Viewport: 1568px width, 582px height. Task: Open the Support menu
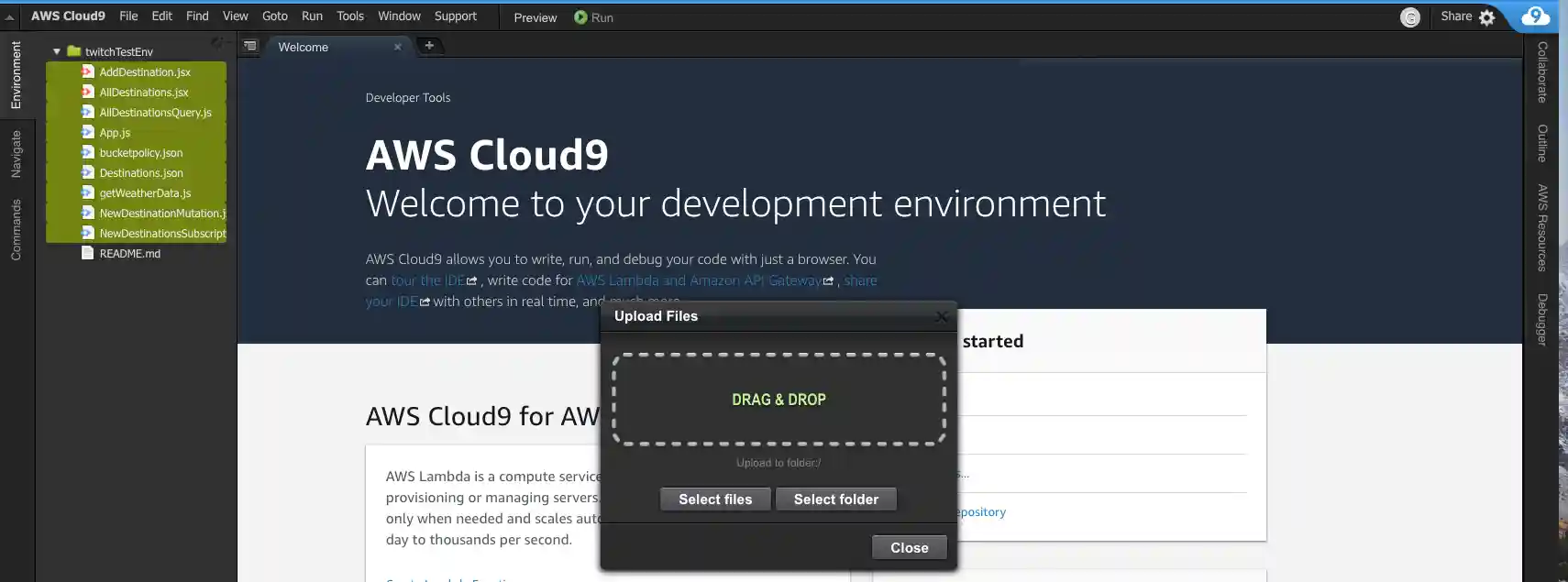click(456, 16)
